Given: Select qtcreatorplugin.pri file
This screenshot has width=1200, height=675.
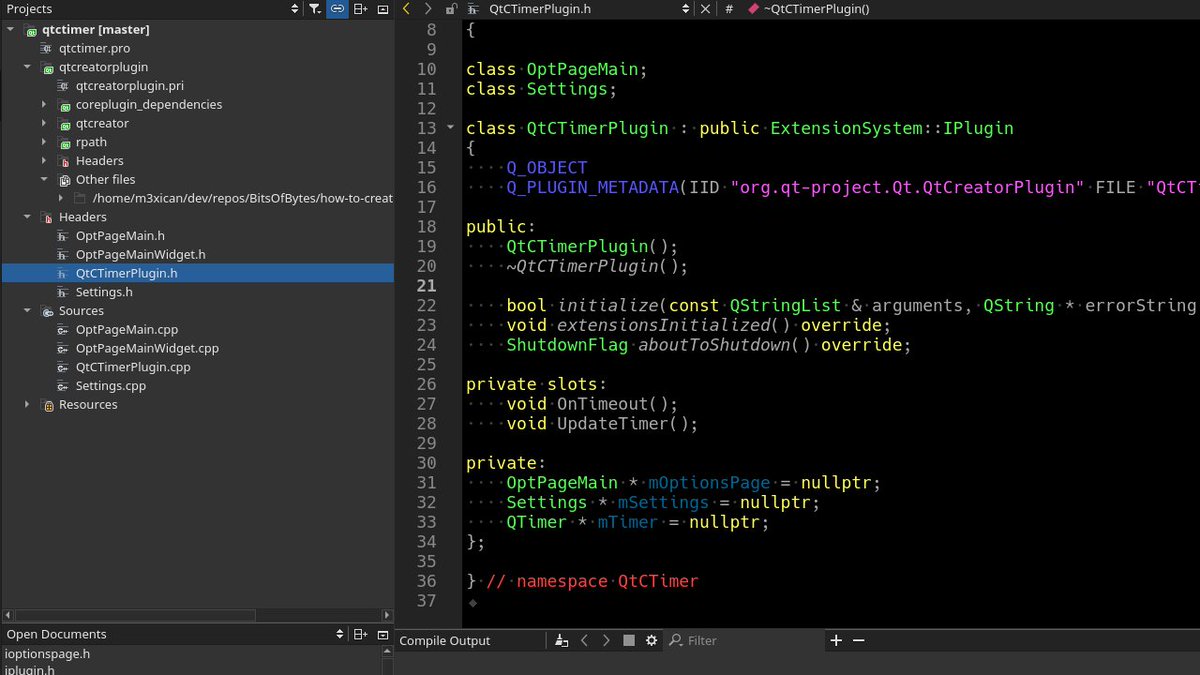Looking at the screenshot, I should coord(129,86).
